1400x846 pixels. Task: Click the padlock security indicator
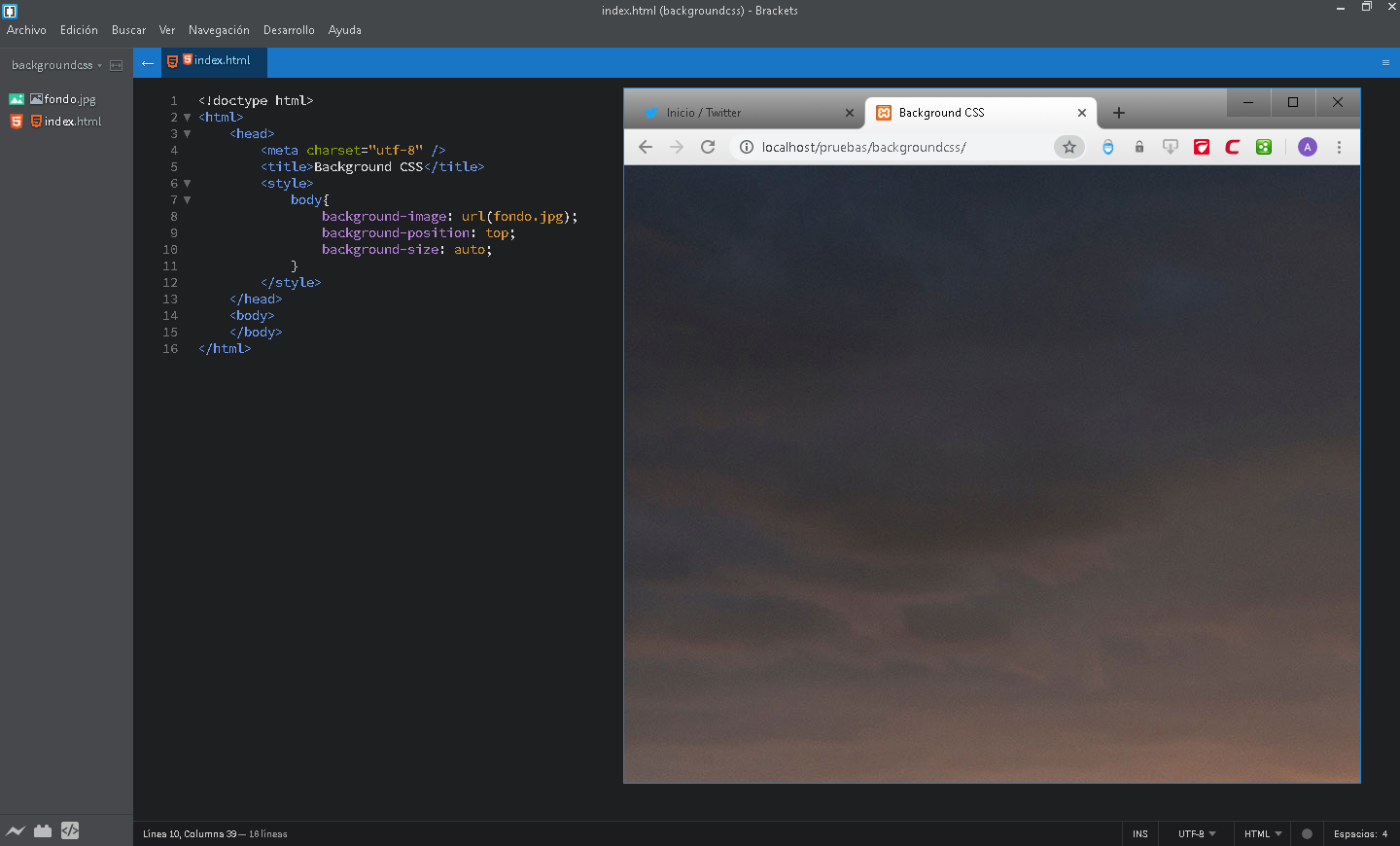point(1139,147)
